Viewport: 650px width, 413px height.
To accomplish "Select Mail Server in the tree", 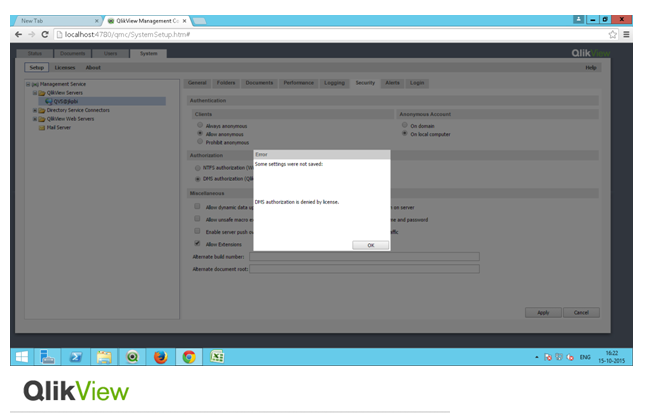I will [x=58, y=128].
